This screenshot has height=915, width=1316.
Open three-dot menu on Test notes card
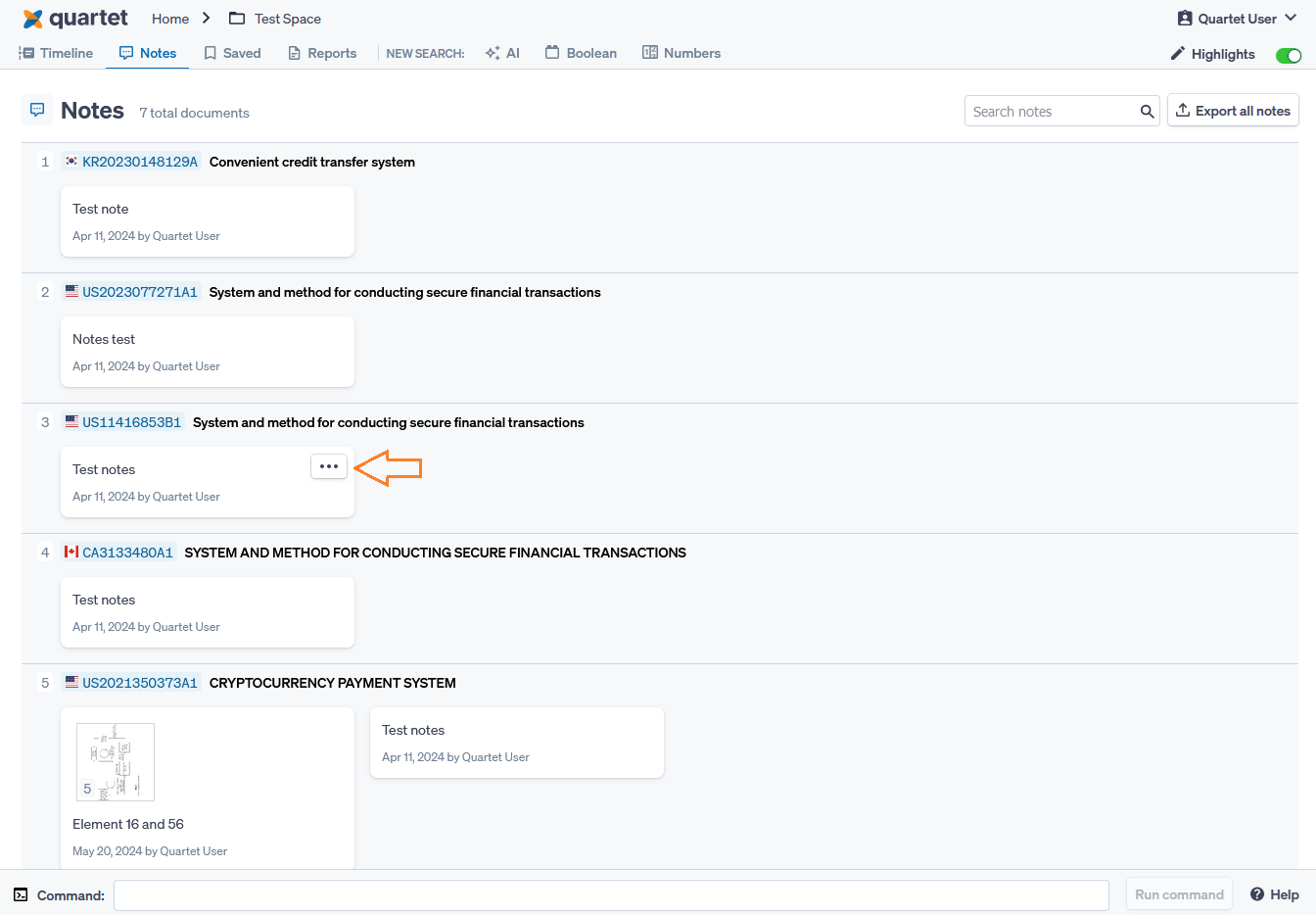329,466
